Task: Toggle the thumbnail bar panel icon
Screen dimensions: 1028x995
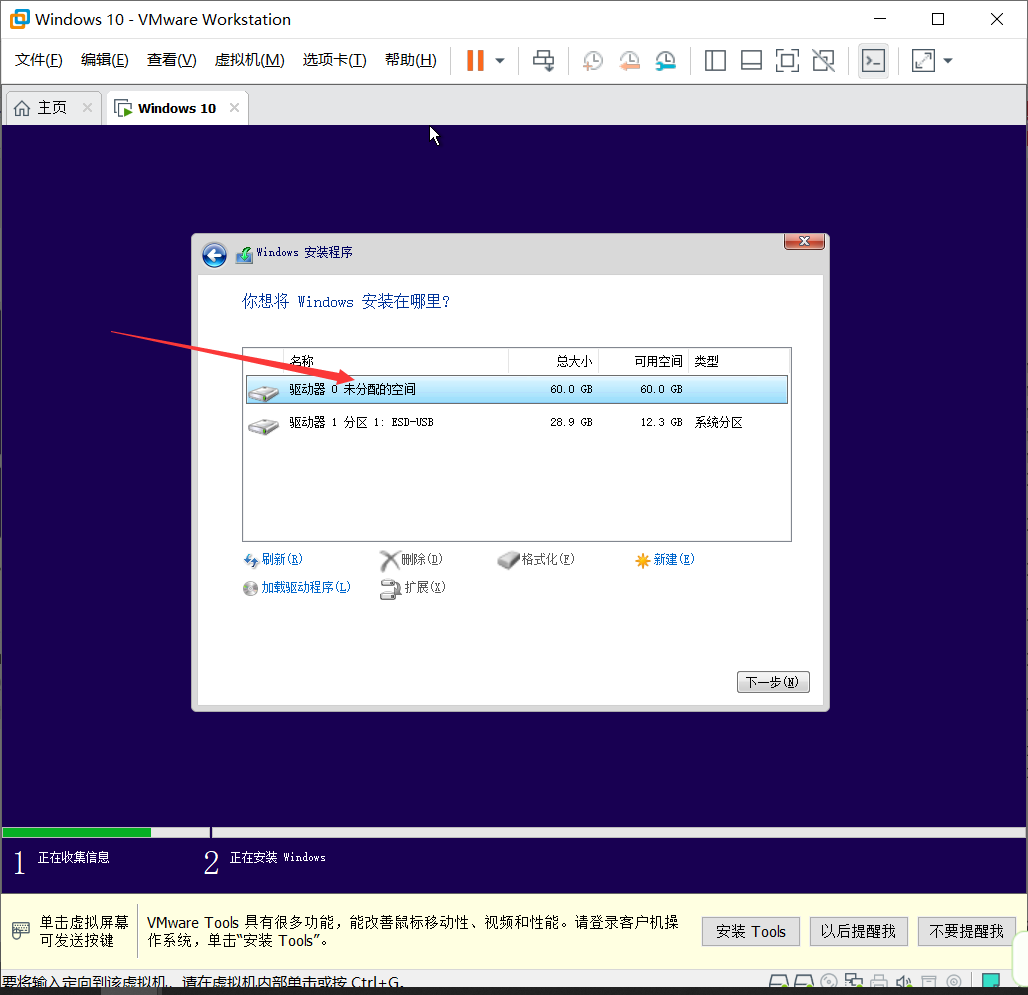Action: [x=751, y=60]
